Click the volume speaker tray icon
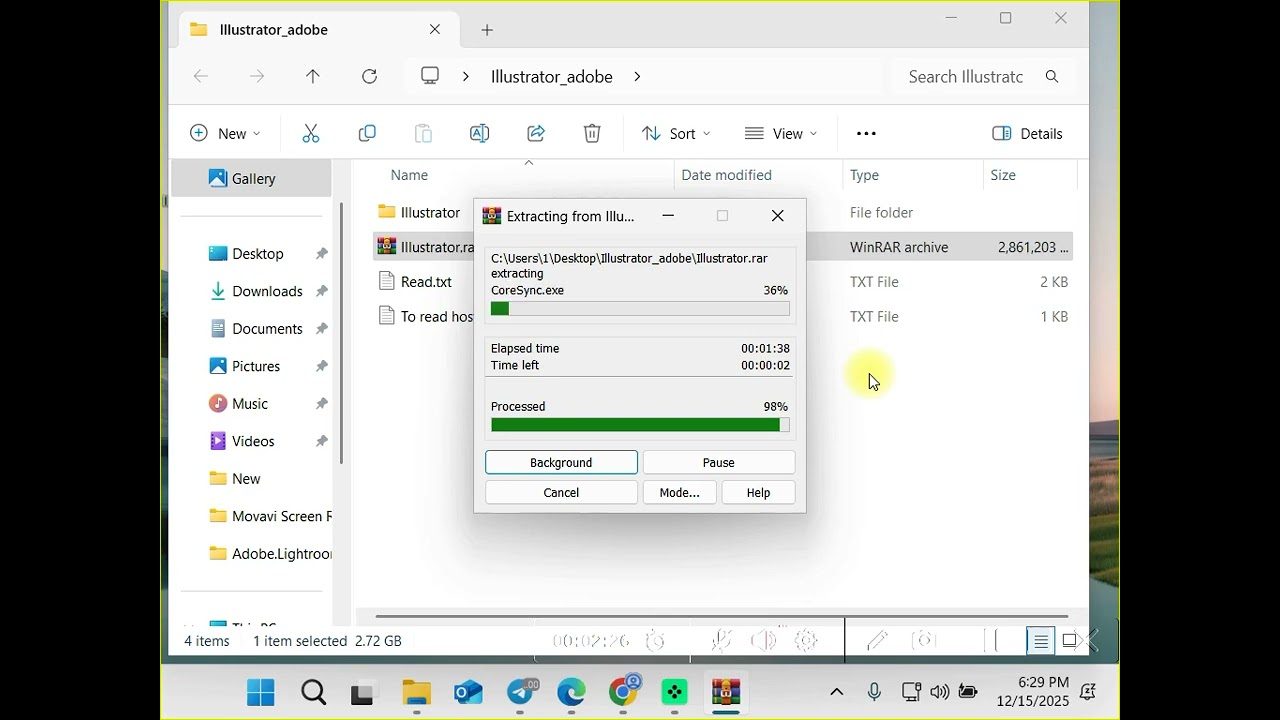This screenshot has height=720, width=1280. pyautogui.click(x=939, y=692)
